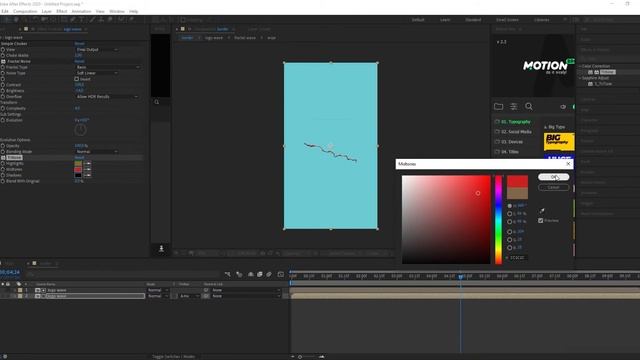Open the Help menu

(x=133, y=11)
